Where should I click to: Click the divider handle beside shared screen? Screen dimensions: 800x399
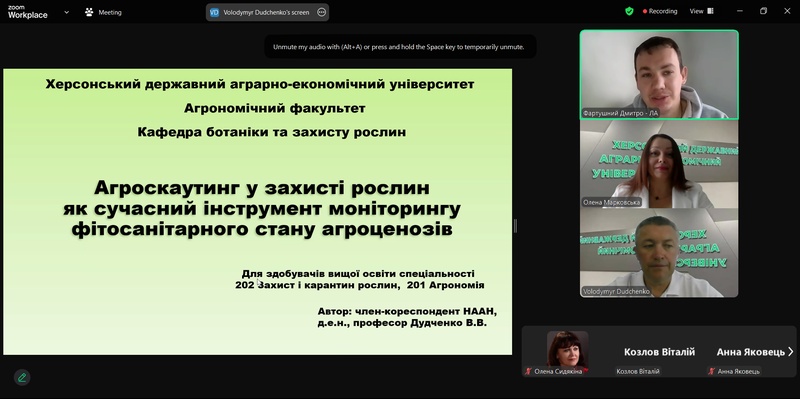click(x=515, y=226)
